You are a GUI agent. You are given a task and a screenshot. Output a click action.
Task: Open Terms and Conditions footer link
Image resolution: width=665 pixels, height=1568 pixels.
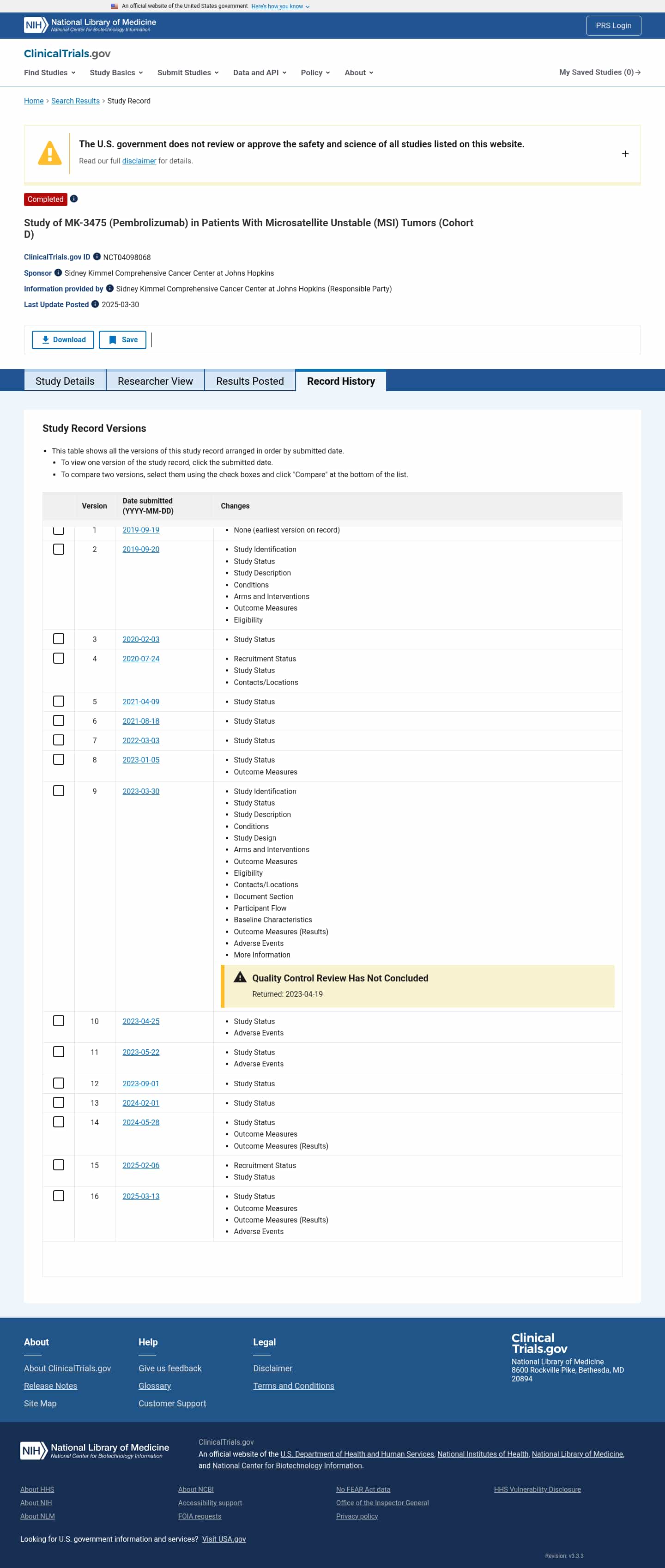tap(294, 1386)
